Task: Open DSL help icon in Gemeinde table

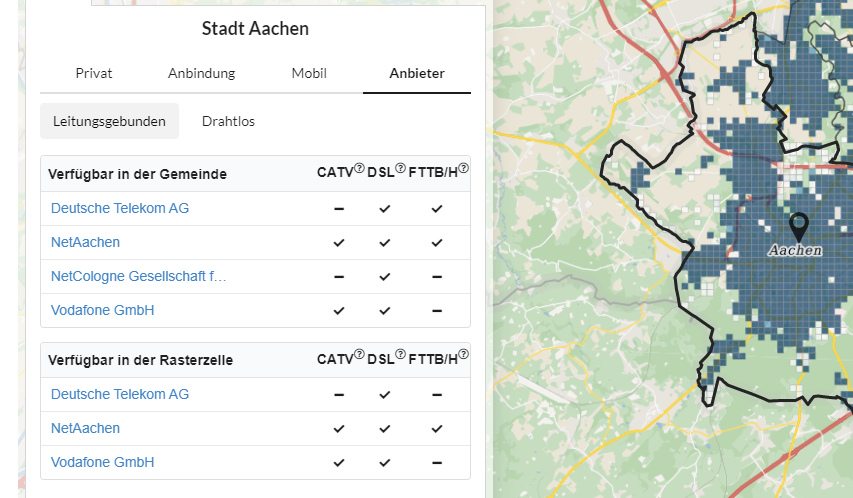Action: pyautogui.click(x=400, y=168)
